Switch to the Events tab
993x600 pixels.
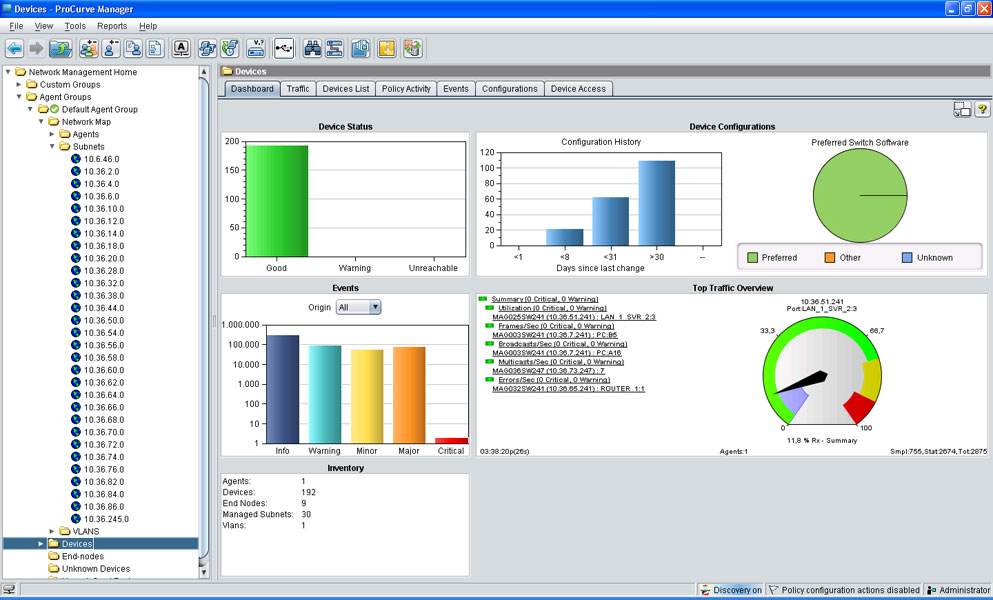point(456,89)
